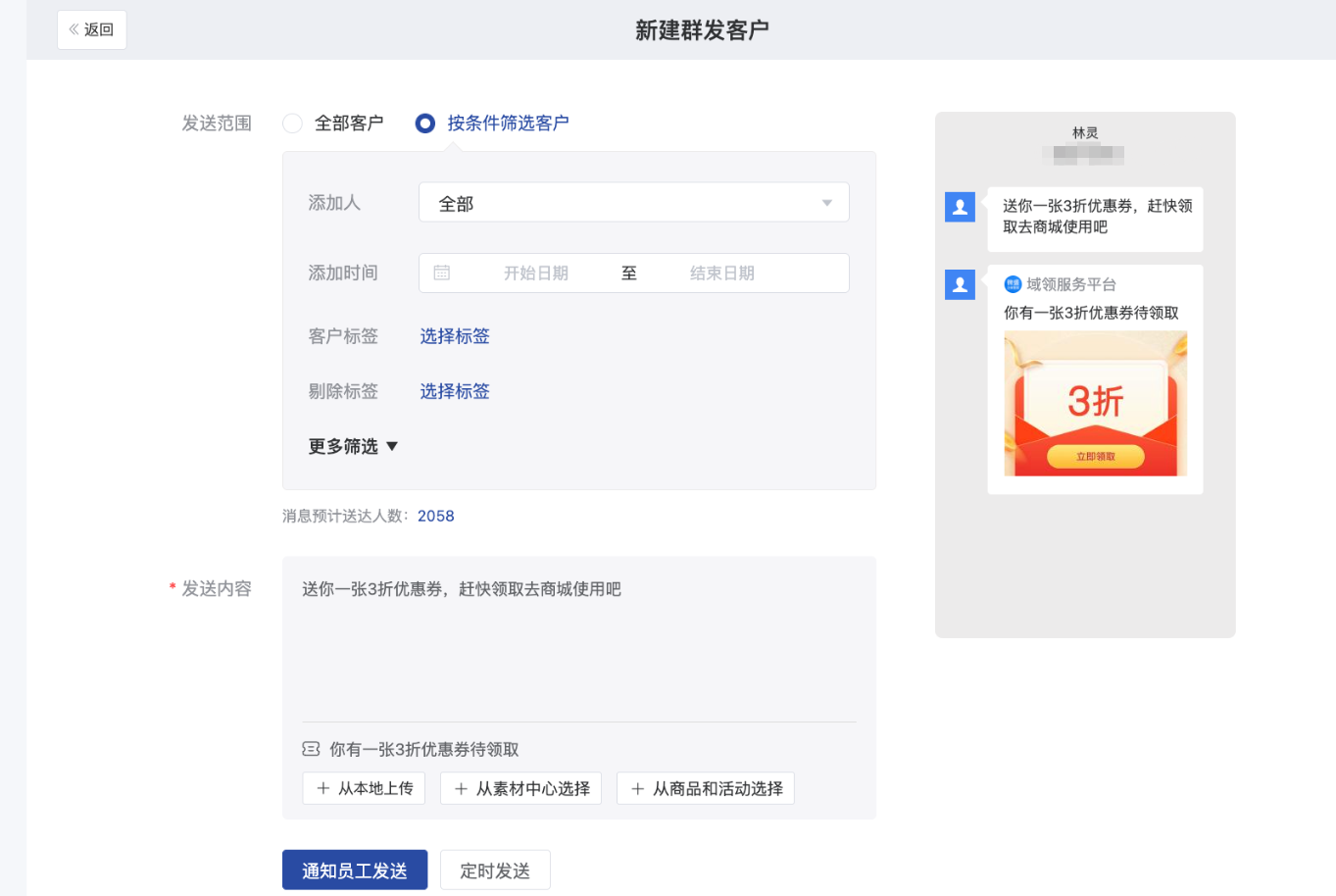Screen dimensions: 1336x896
Task: Click the 通知员工发送 button
Action: tap(355, 870)
